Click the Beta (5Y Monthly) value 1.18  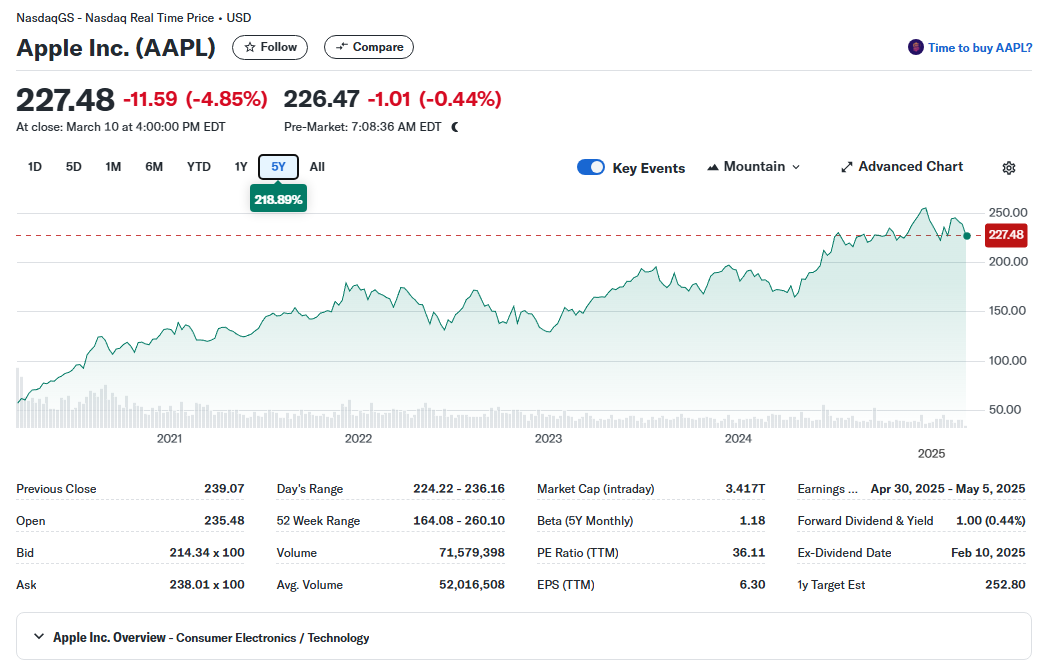click(x=752, y=521)
